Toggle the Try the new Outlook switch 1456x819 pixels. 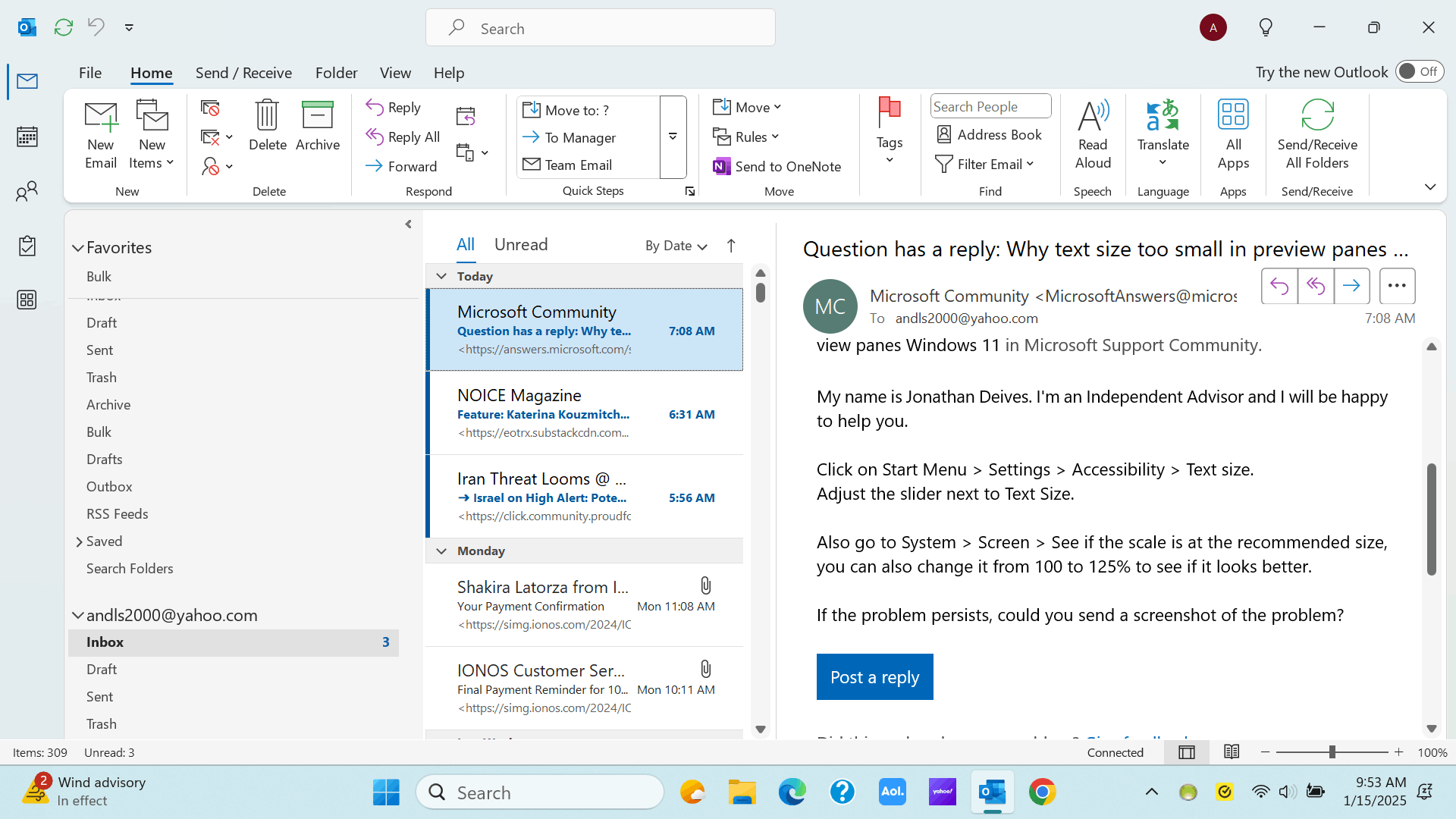(x=1419, y=71)
